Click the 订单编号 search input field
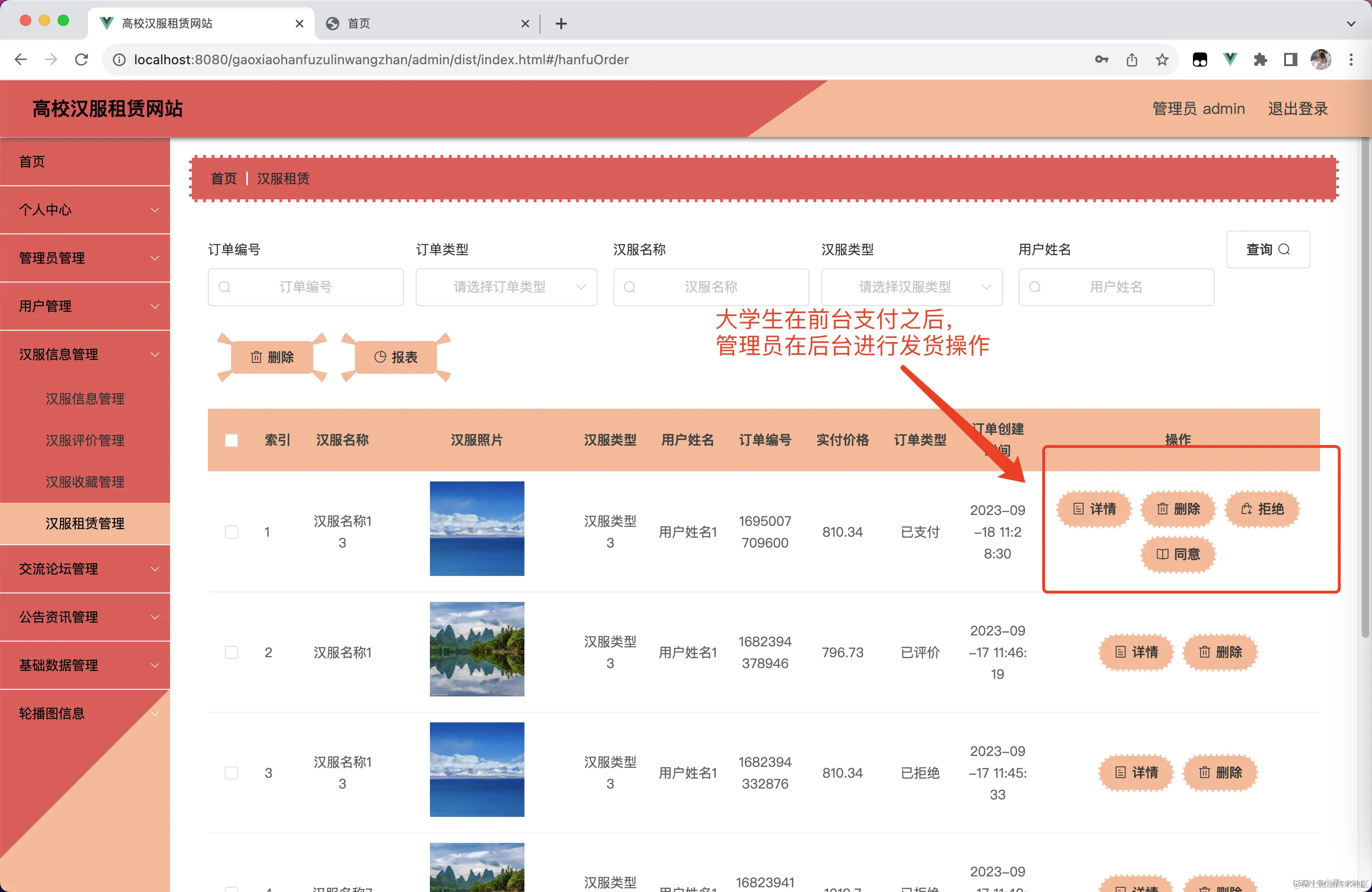The height and width of the screenshot is (892, 1372). pos(306,287)
